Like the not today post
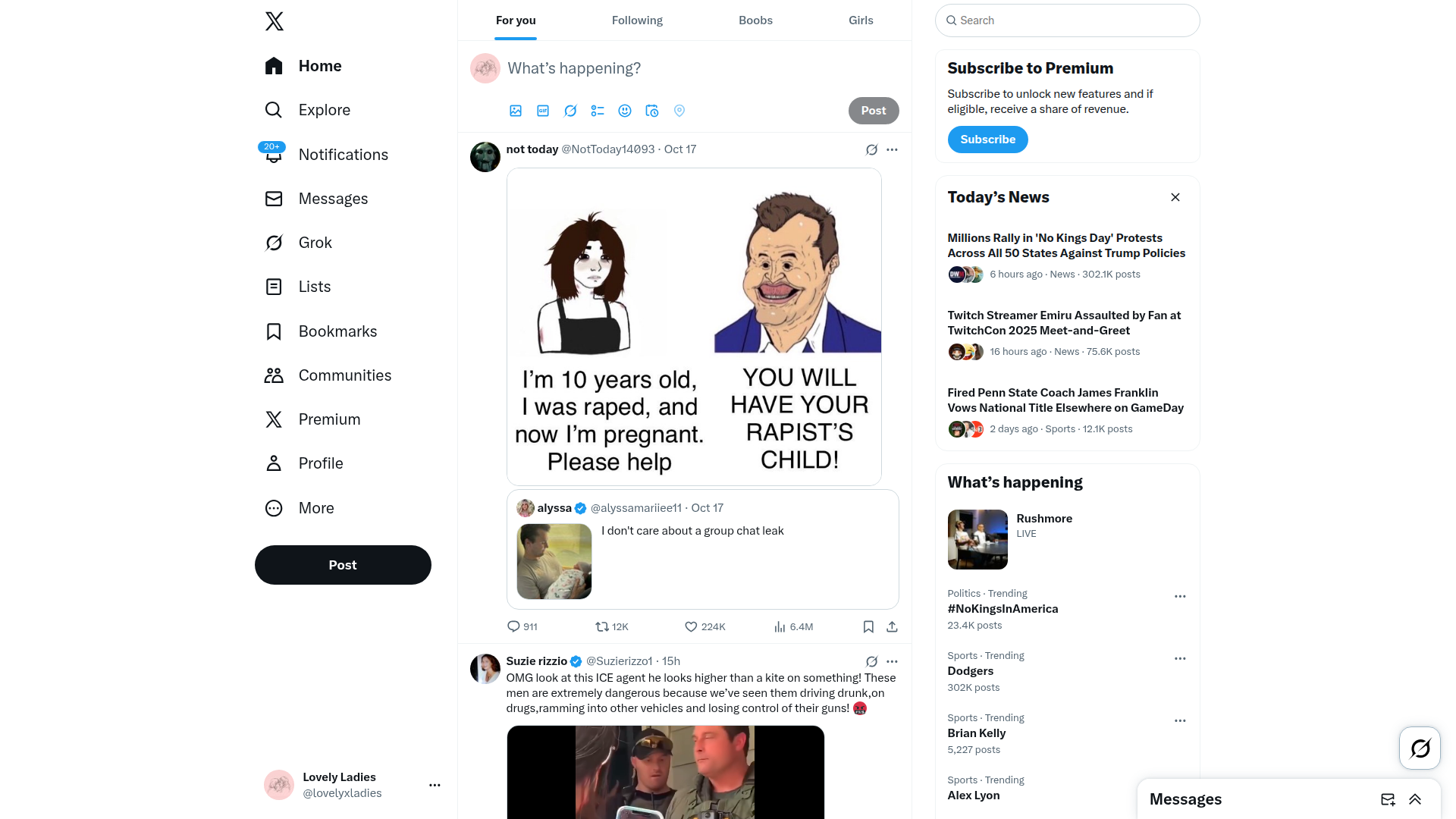 pyautogui.click(x=691, y=627)
